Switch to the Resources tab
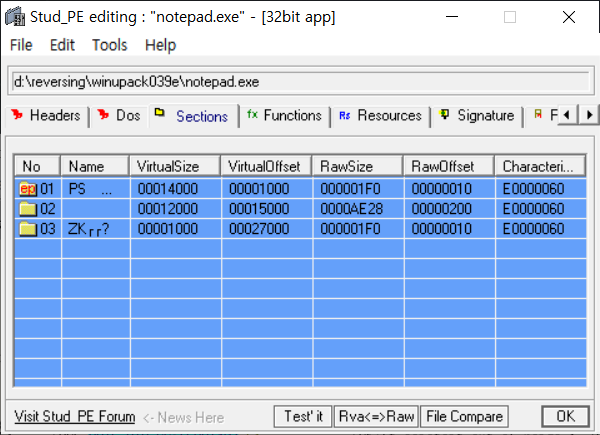 click(381, 116)
